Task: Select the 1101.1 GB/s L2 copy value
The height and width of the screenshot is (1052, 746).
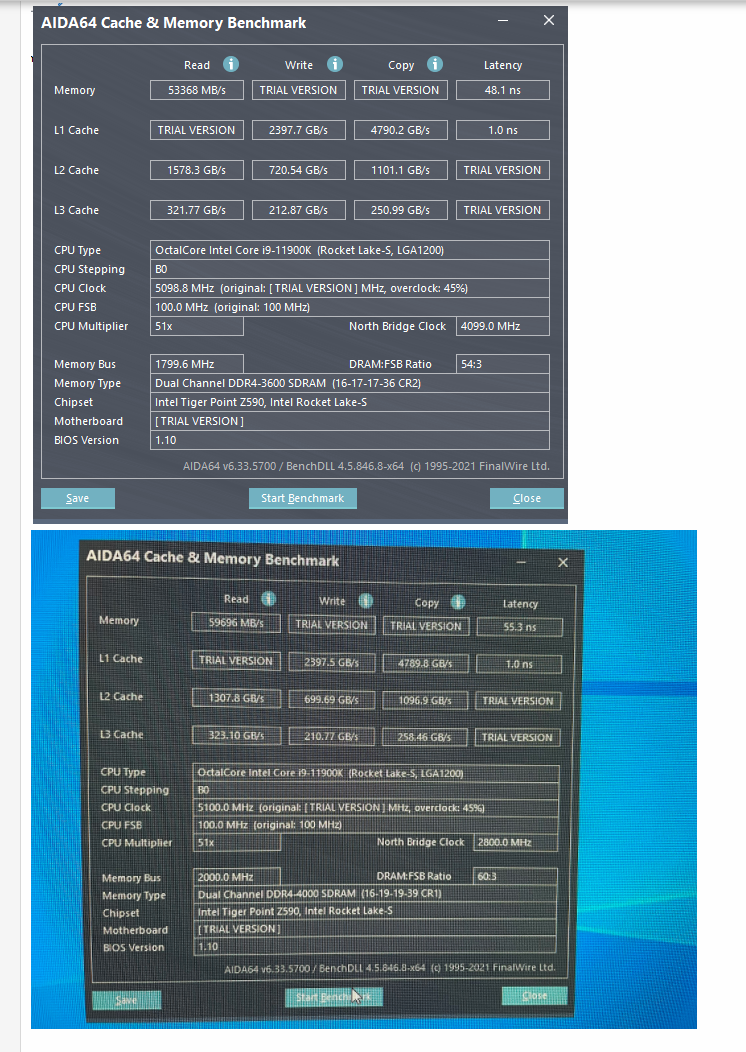Action: (x=401, y=170)
